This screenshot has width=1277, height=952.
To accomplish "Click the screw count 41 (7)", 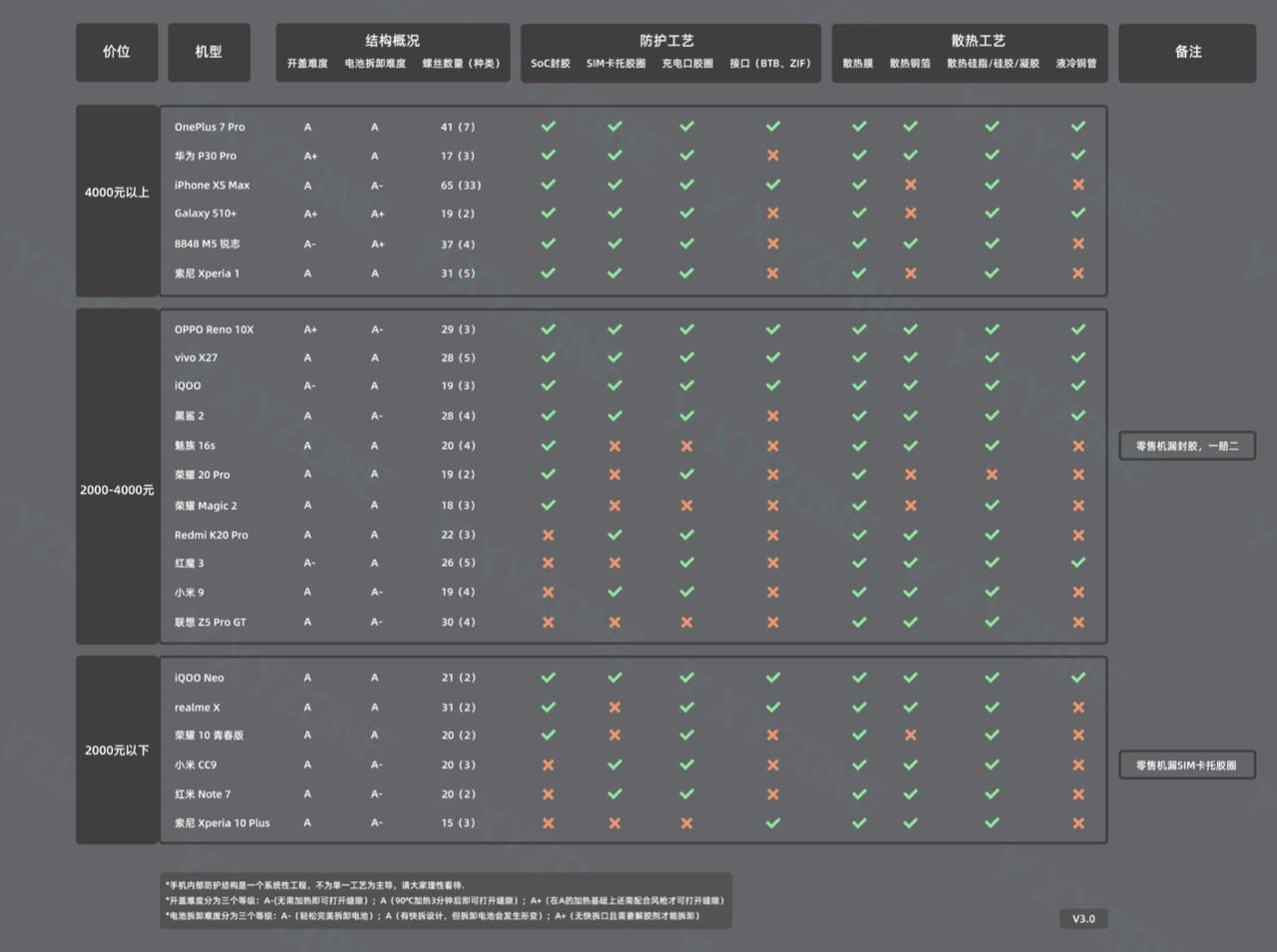I will [458, 128].
